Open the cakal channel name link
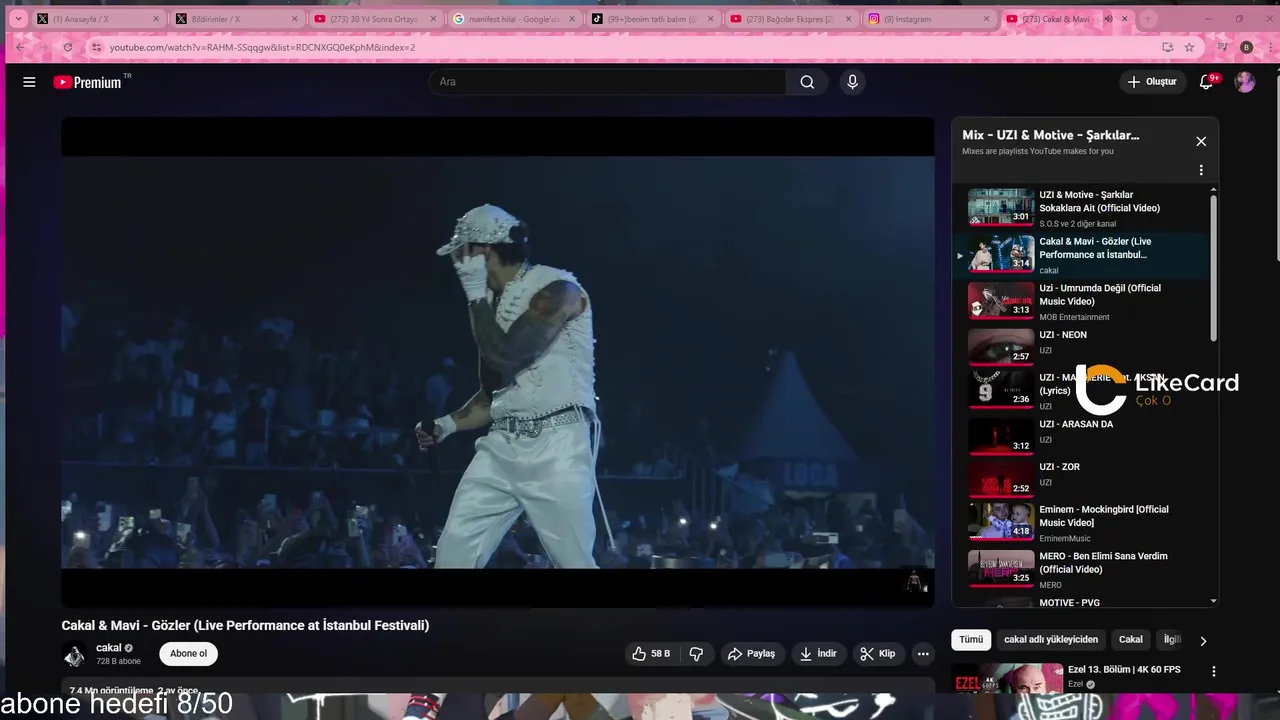1280x720 pixels. click(109, 648)
